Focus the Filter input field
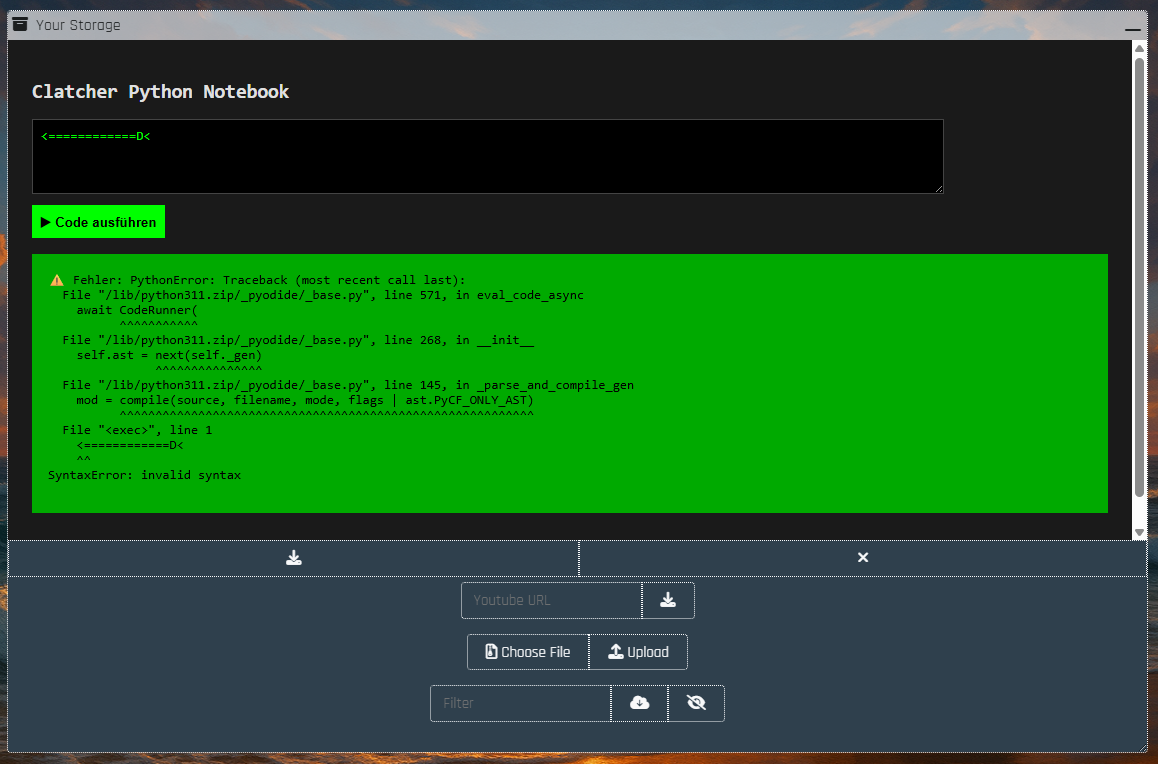This screenshot has width=1158, height=764. coord(521,703)
